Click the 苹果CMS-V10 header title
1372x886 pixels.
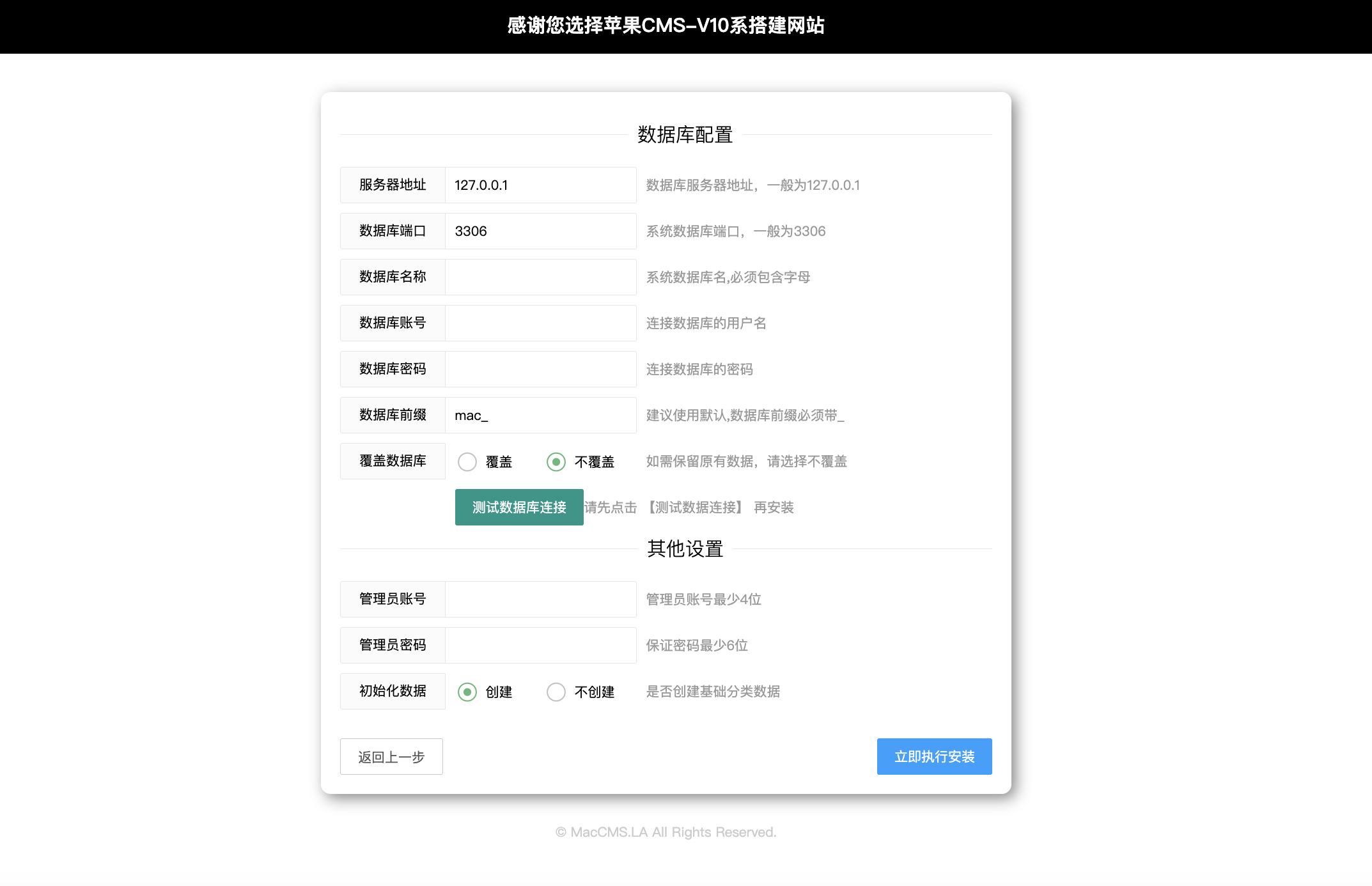click(x=666, y=26)
